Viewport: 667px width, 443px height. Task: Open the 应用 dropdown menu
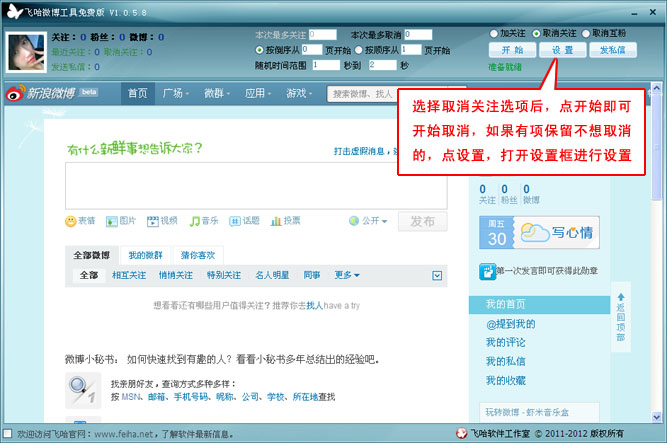coord(258,93)
